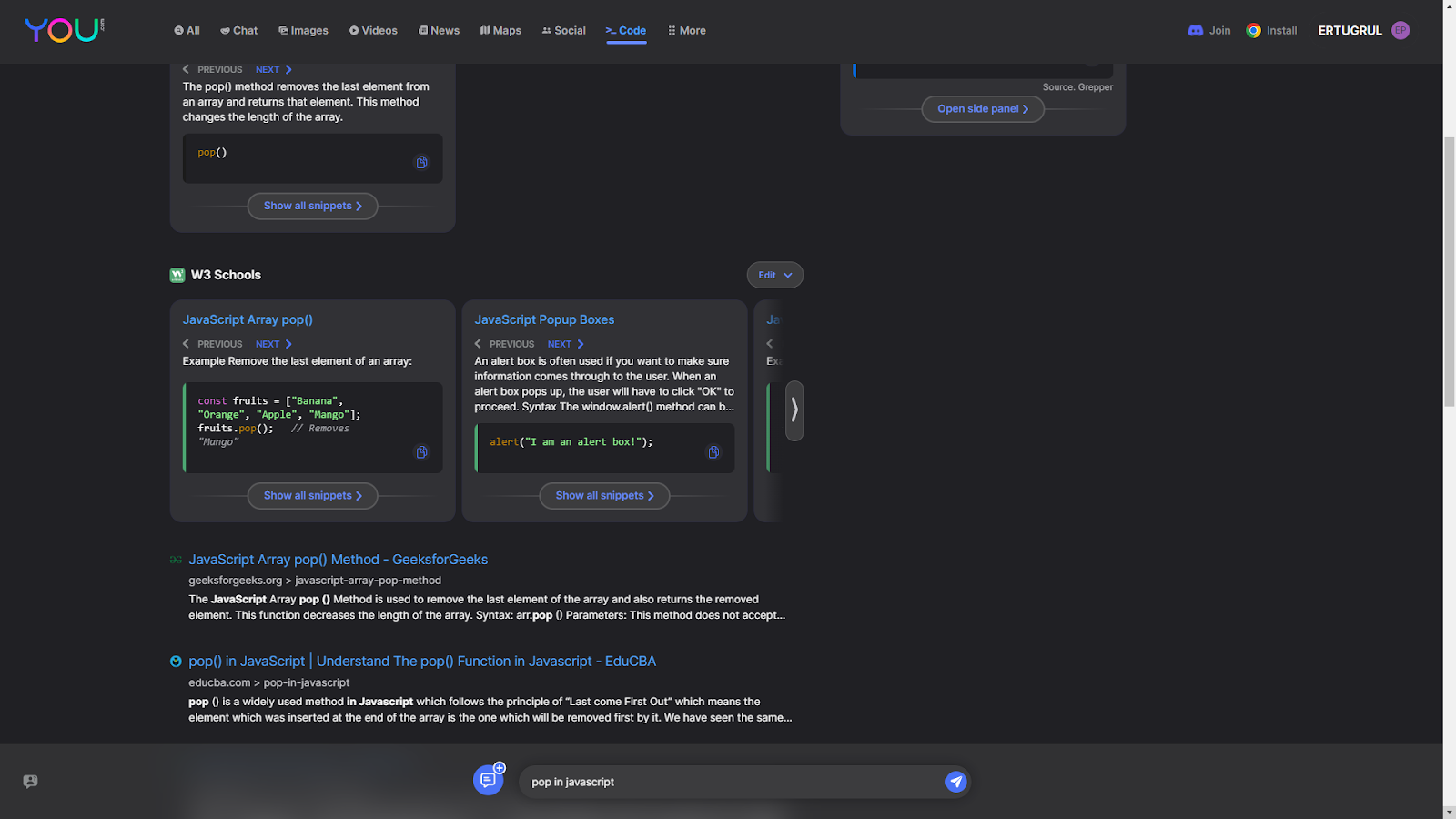Open the user profile avatar
The width and height of the screenshot is (1456, 819).
tap(1400, 30)
